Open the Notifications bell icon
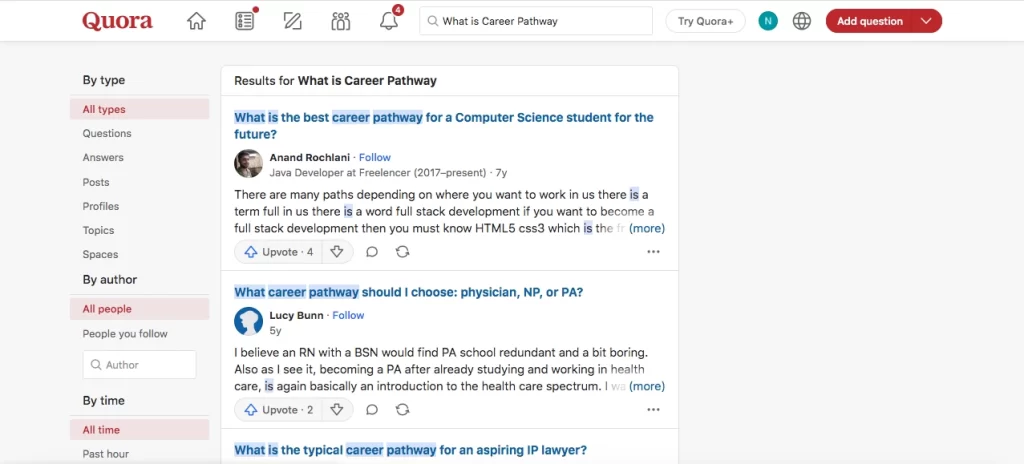Viewport: 1024px width, 464px height. [x=389, y=21]
